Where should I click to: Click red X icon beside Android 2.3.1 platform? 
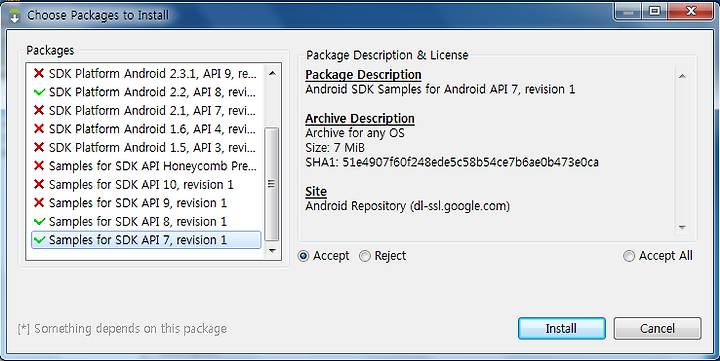pyautogui.click(x=39, y=73)
